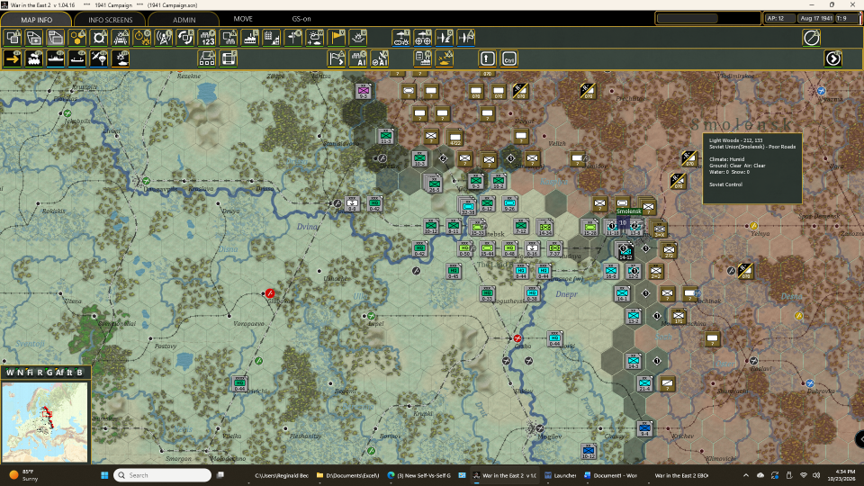The image size is (864, 486).
Task: Click the document and factory icon
Action: tap(423, 58)
